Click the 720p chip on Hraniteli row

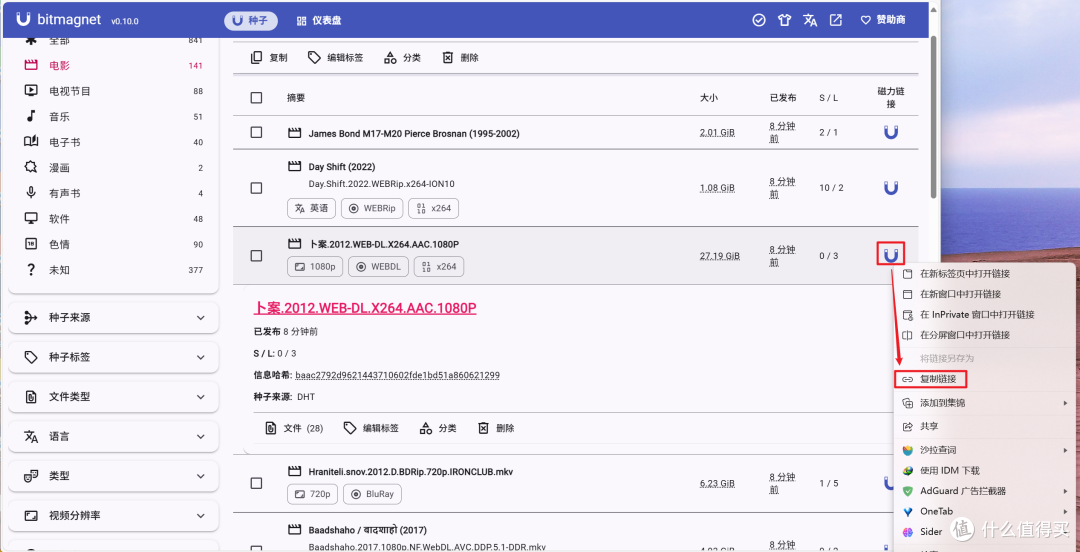(313, 494)
